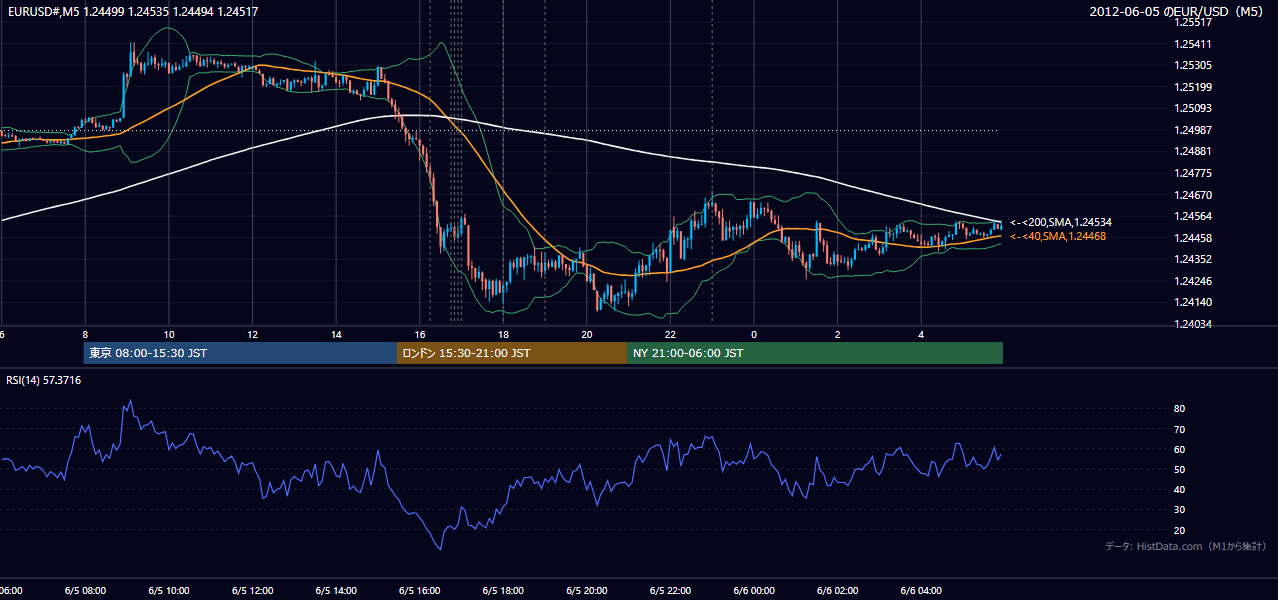Click the RSI scale value 60

[x=1179, y=449]
